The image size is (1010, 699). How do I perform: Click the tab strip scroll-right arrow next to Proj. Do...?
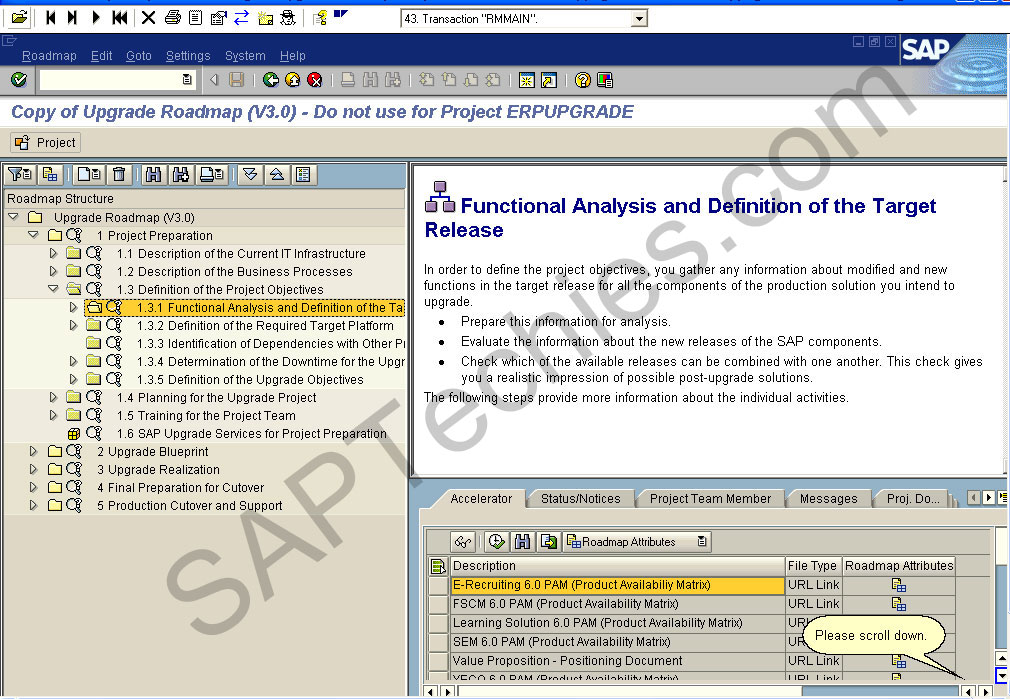tap(988, 498)
